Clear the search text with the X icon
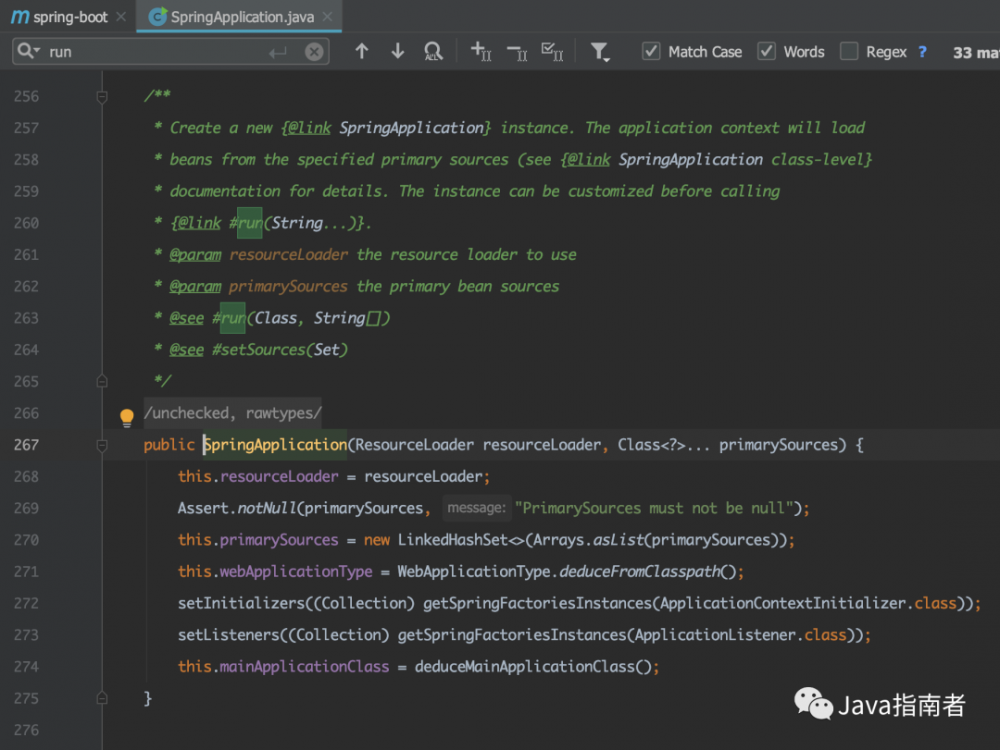The width and height of the screenshot is (1000, 750). tap(315, 51)
